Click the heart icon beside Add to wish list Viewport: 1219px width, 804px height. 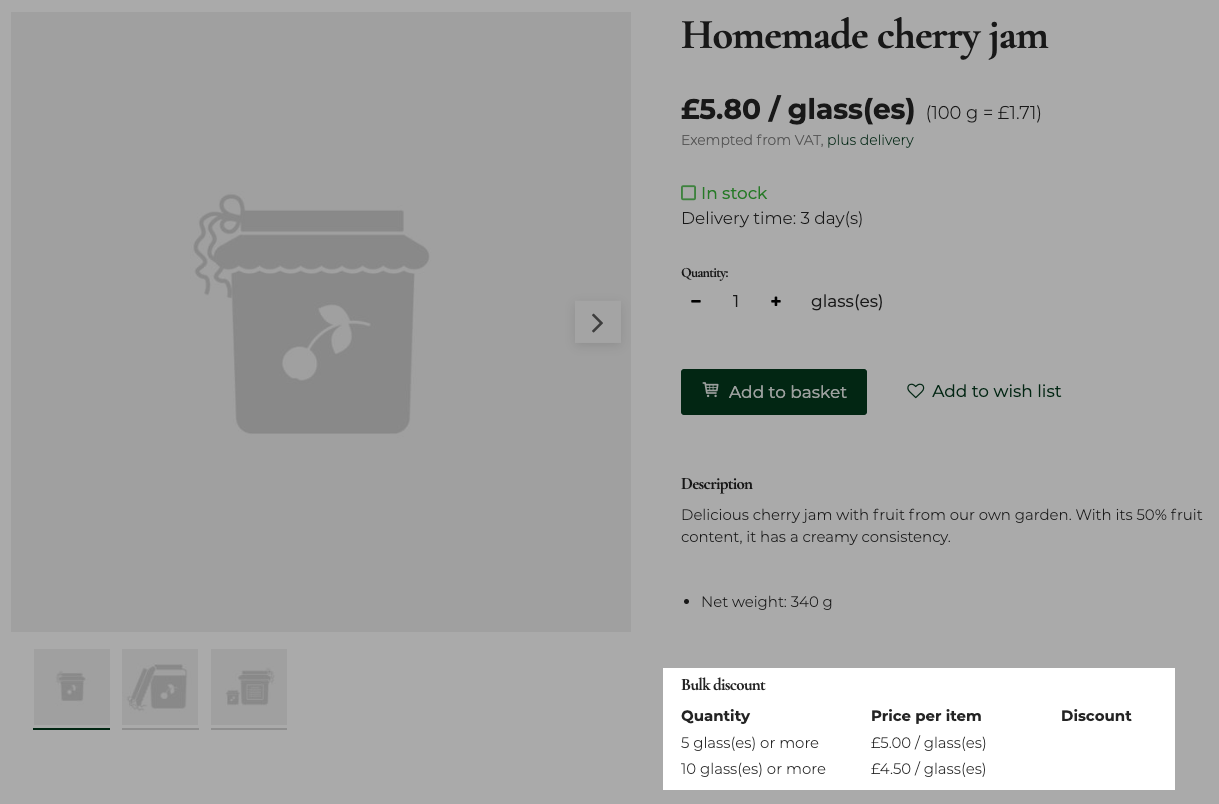pyautogui.click(x=916, y=391)
